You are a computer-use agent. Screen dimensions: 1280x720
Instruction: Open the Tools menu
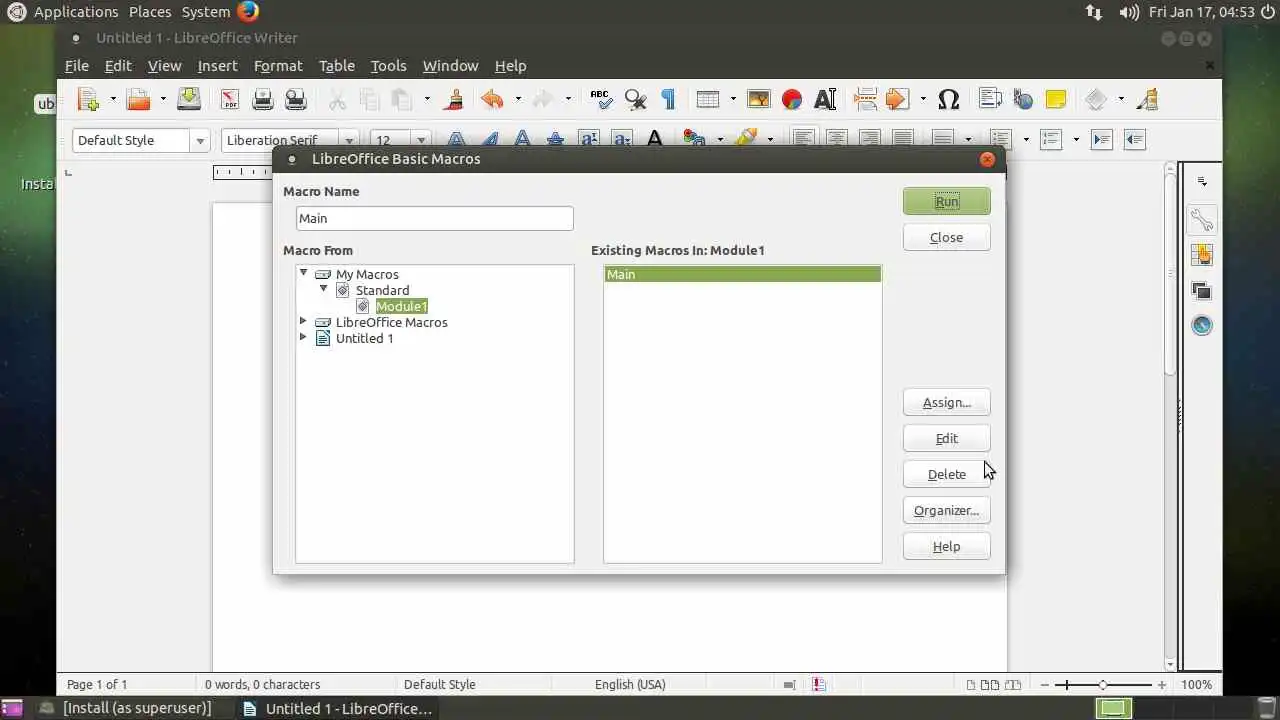[x=388, y=66]
